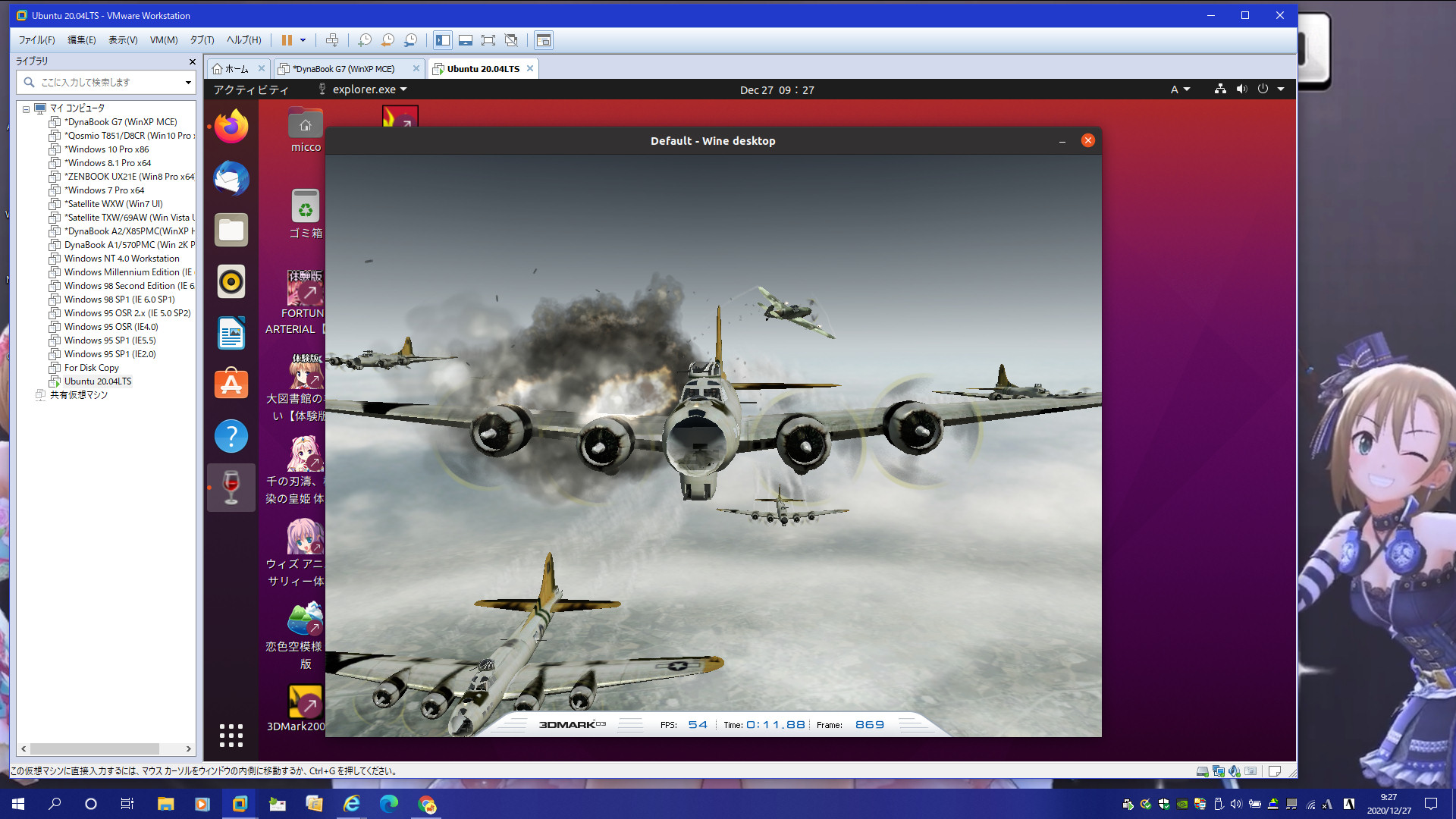Open Windows Start menu
This screenshot has width=1456, height=819.
tap(18, 804)
